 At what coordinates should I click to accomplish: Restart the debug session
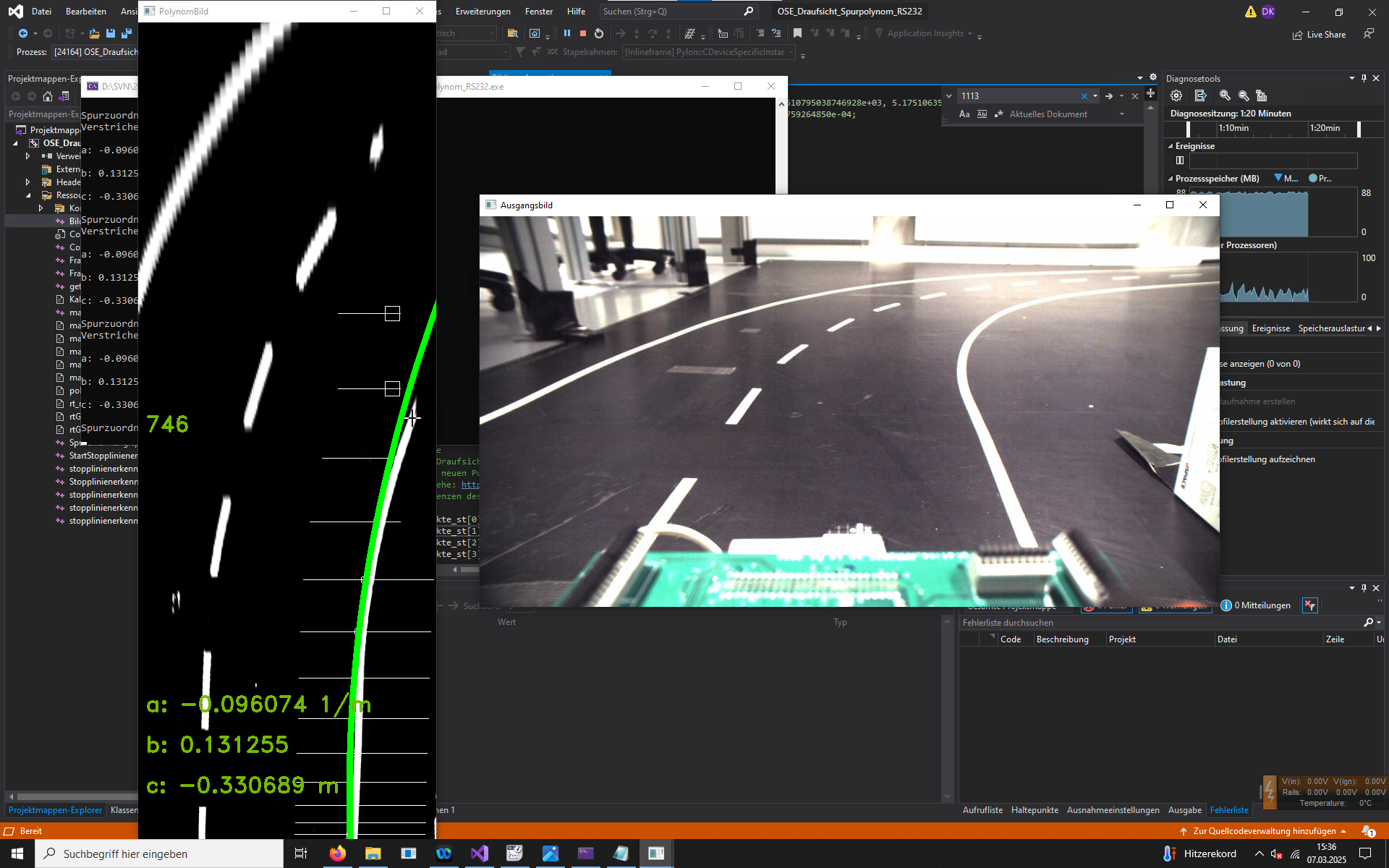[599, 33]
